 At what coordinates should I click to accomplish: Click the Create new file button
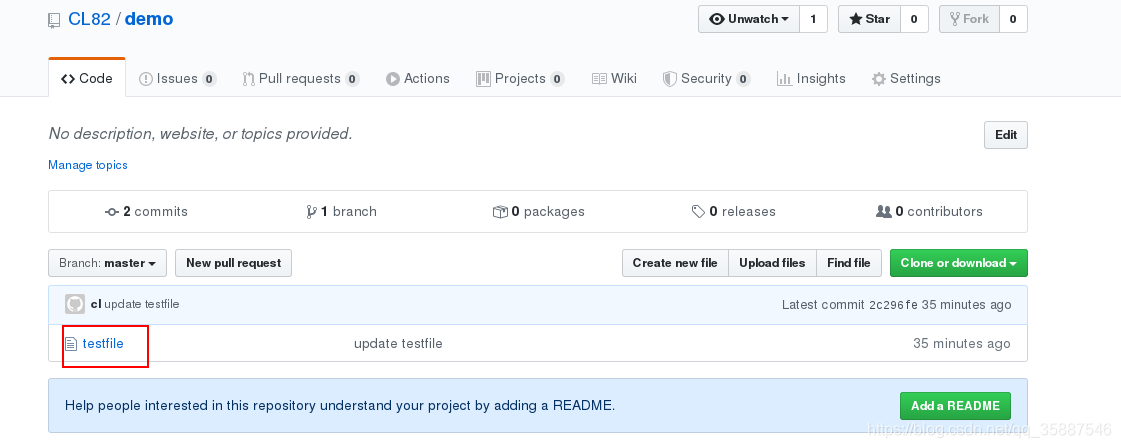pyautogui.click(x=675, y=263)
